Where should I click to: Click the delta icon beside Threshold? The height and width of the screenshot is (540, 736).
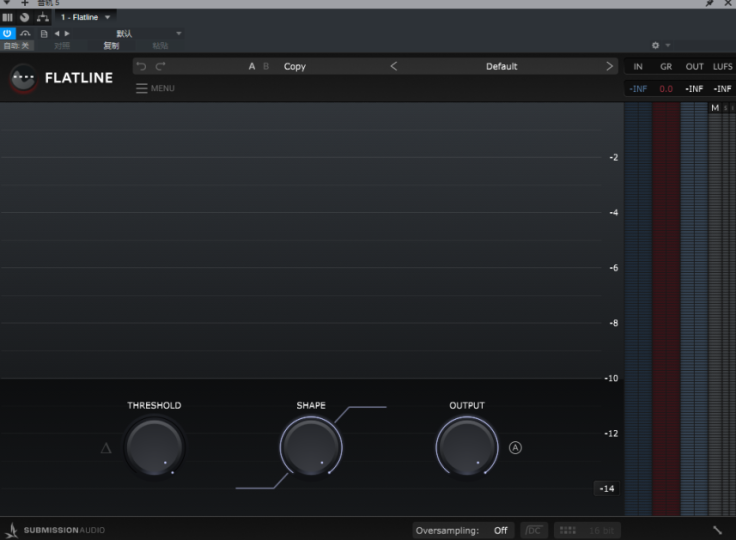coord(106,448)
